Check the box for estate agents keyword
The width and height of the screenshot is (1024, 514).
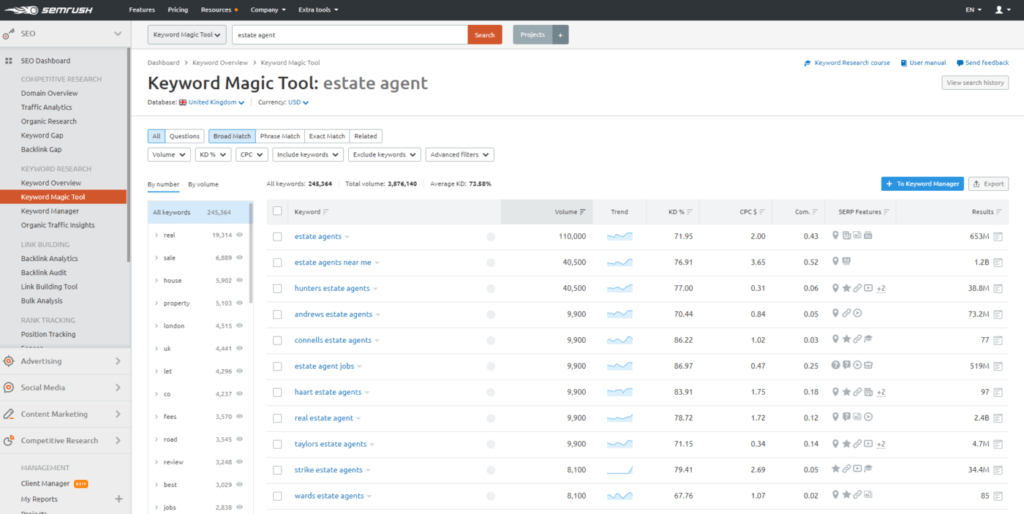pos(278,236)
